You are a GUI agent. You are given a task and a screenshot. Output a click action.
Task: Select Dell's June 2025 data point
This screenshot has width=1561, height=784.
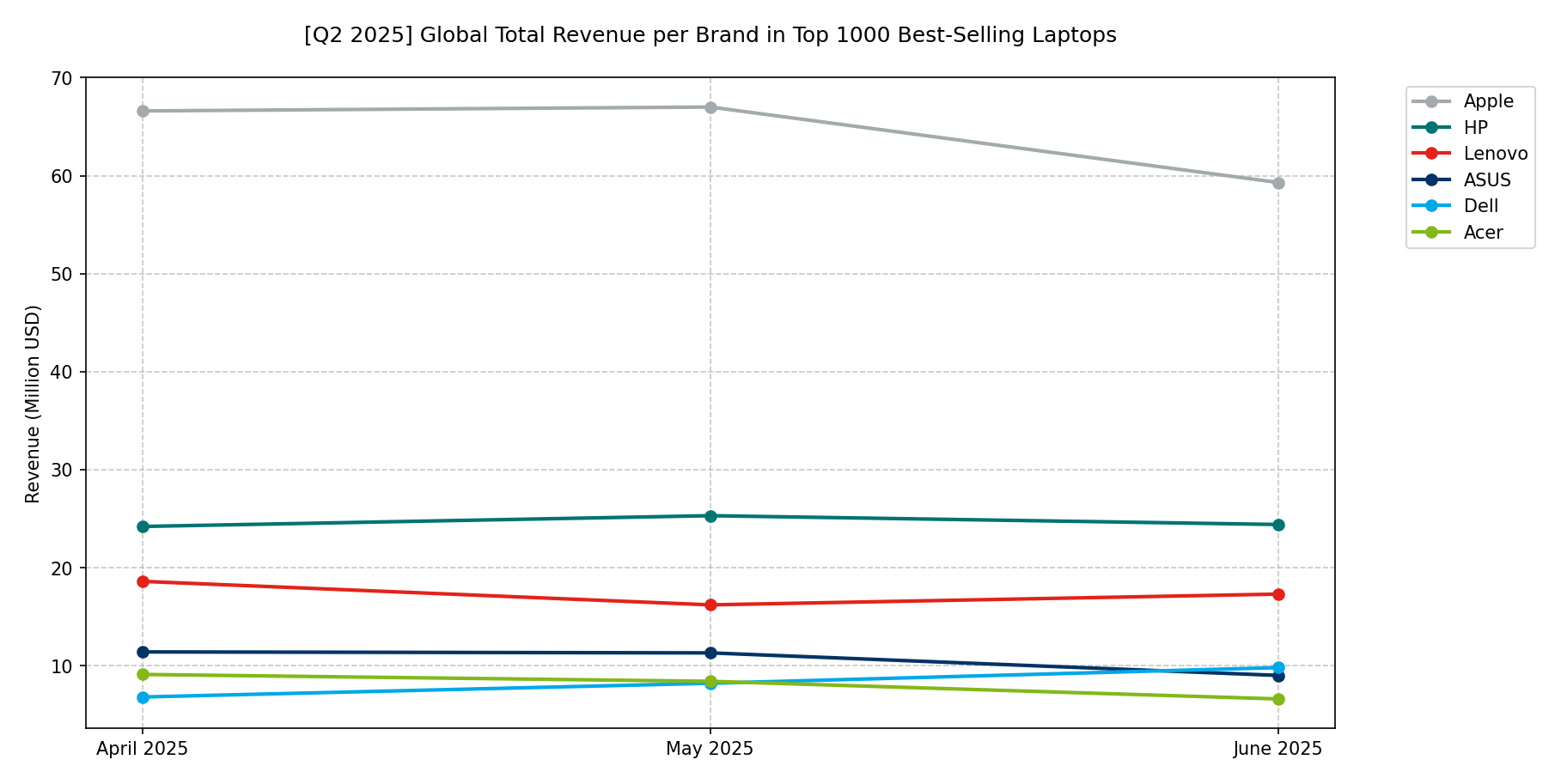point(1278,667)
